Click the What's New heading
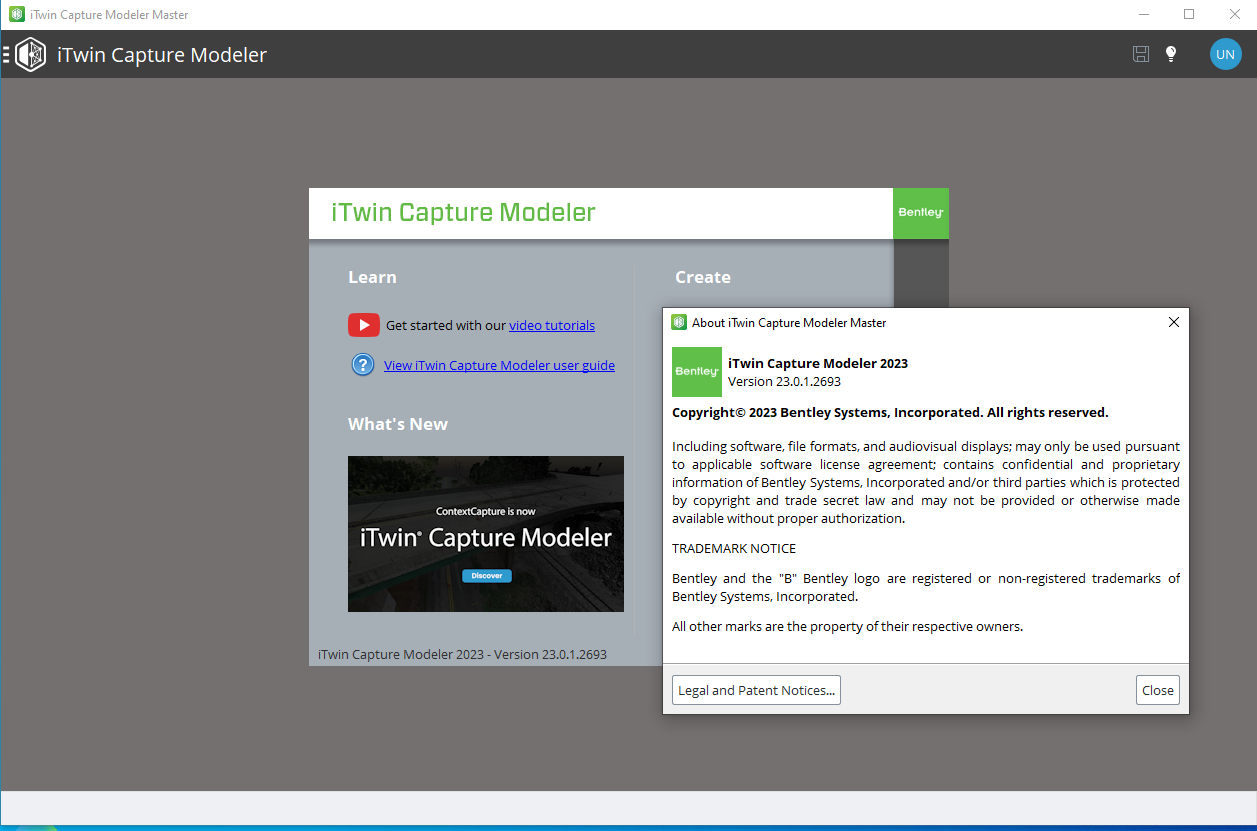 (x=398, y=424)
